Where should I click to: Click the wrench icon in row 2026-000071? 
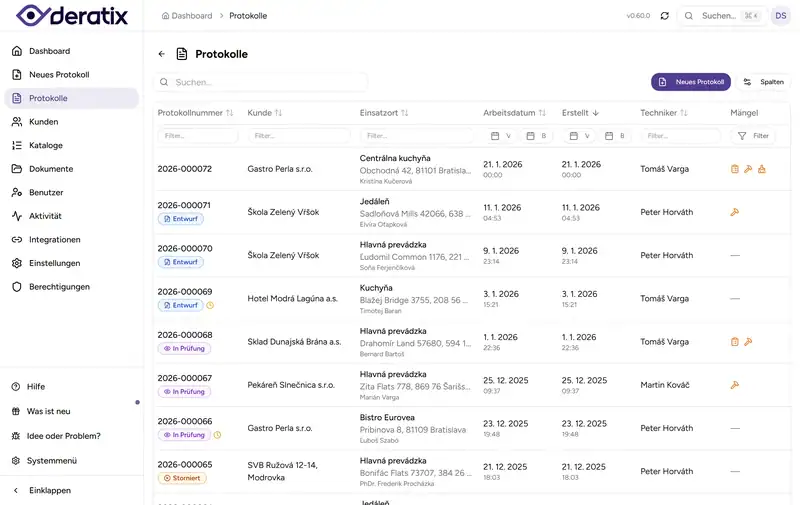(x=735, y=212)
